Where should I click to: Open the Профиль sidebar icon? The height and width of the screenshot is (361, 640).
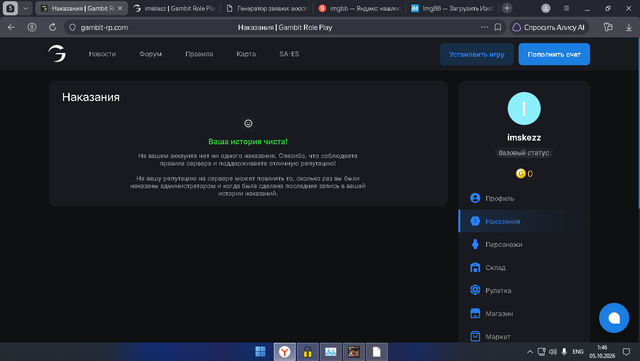point(475,198)
